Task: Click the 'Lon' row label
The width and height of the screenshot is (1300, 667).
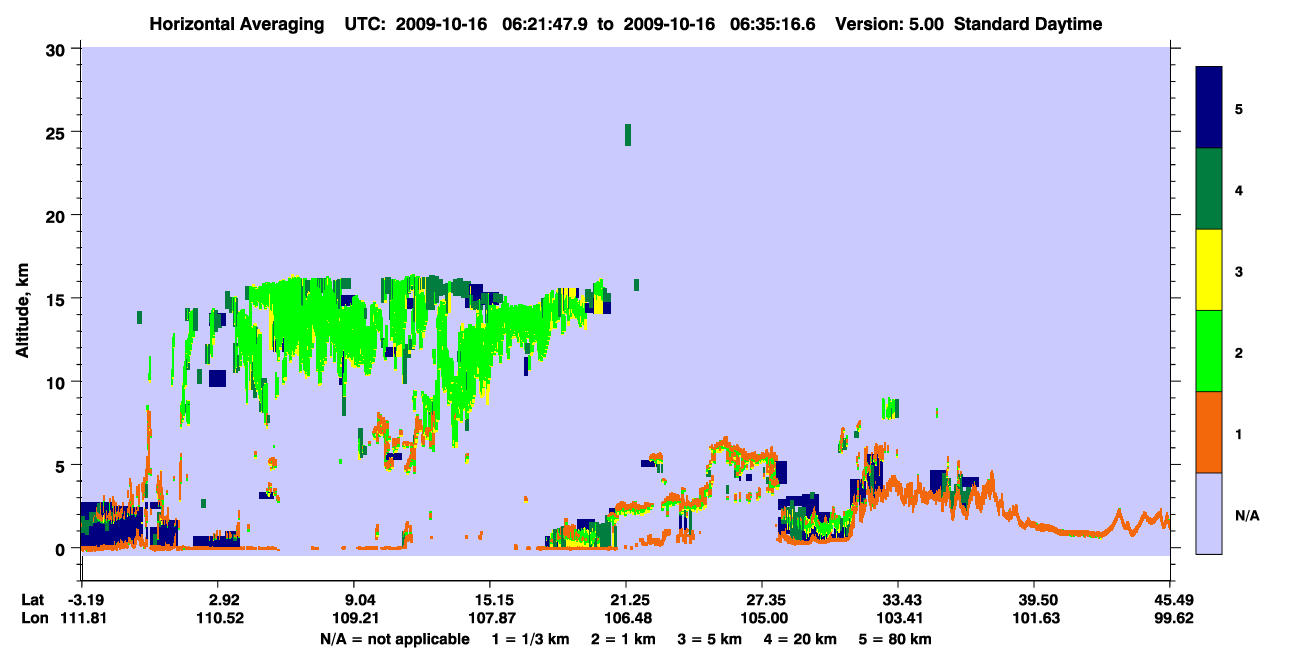Action: [33, 619]
